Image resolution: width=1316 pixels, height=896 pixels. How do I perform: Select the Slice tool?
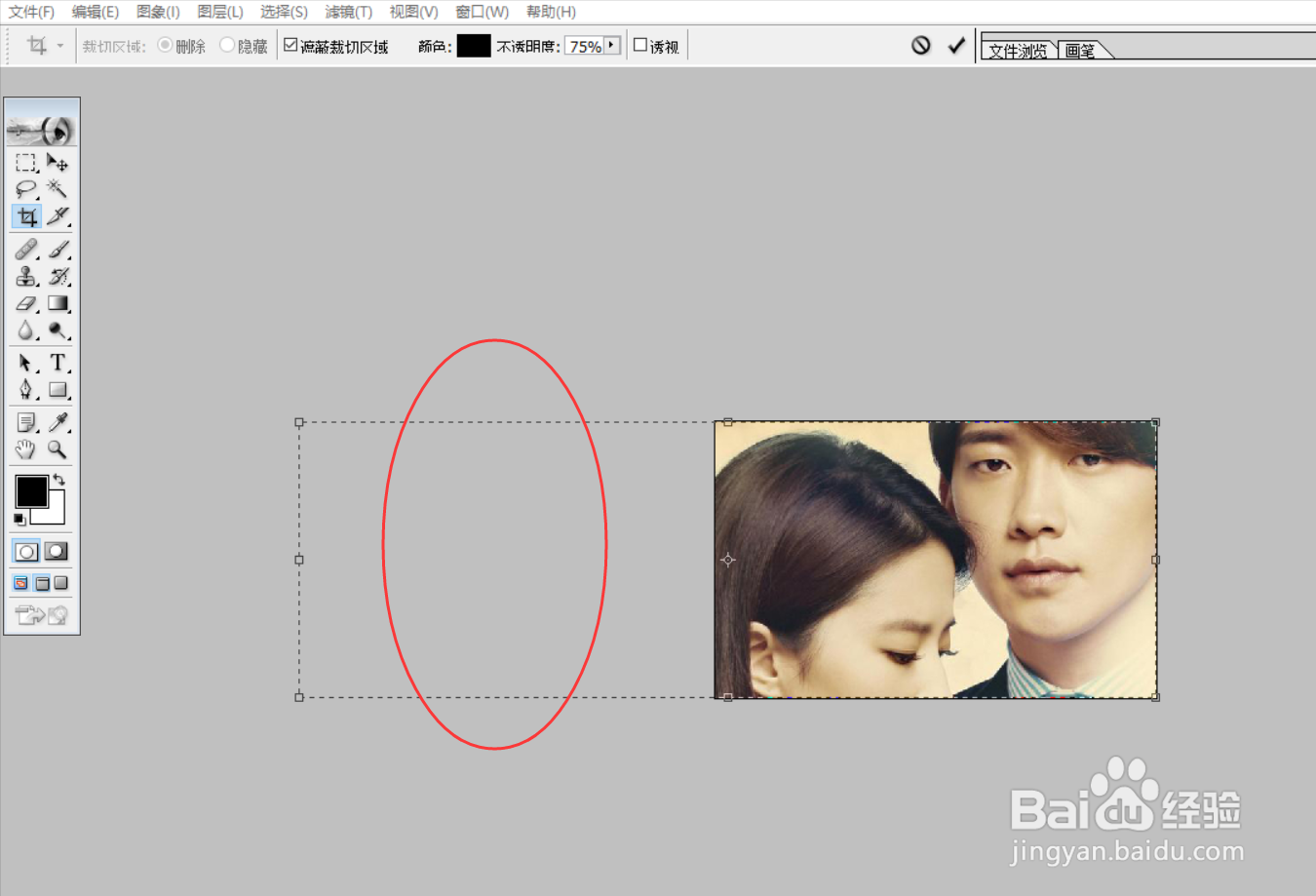(58, 216)
